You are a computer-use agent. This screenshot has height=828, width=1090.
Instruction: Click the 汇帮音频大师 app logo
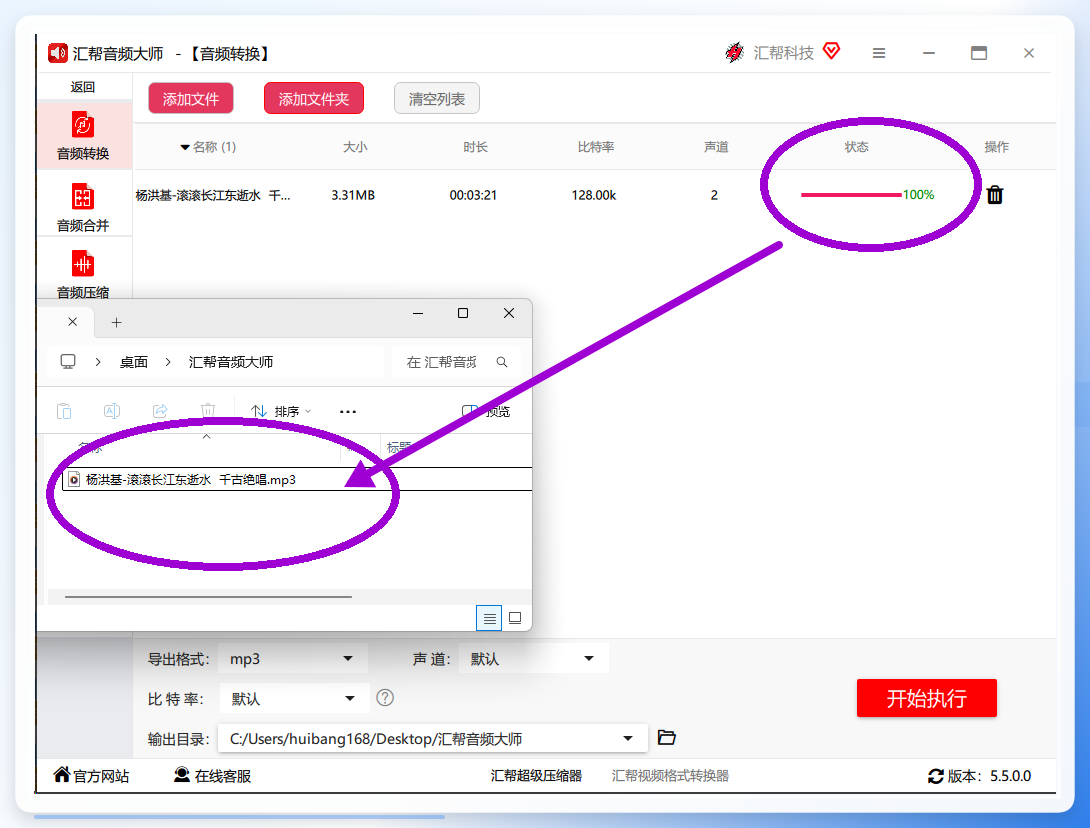click(x=58, y=53)
